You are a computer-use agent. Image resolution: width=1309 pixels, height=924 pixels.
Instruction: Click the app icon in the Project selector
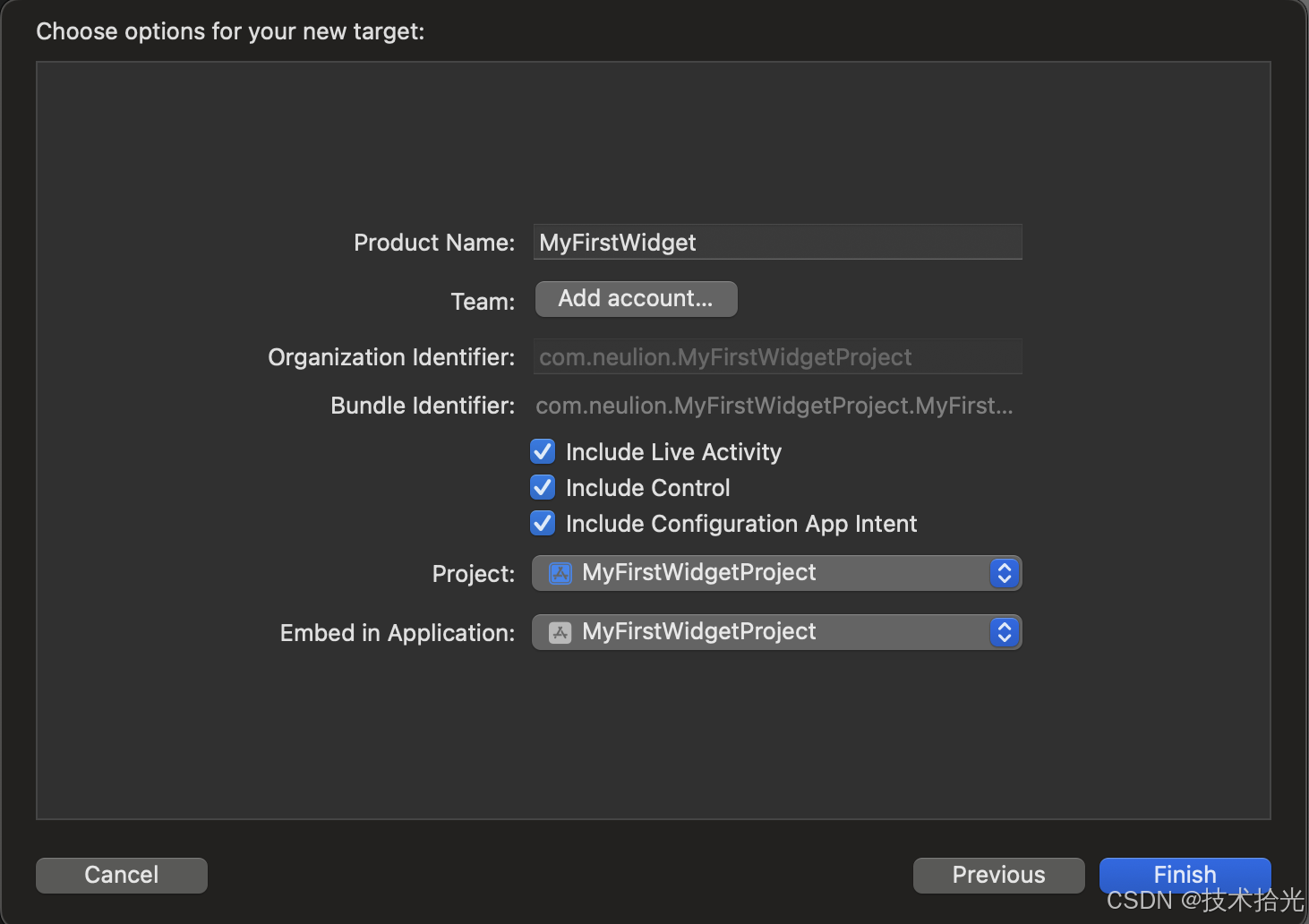click(559, 573)
